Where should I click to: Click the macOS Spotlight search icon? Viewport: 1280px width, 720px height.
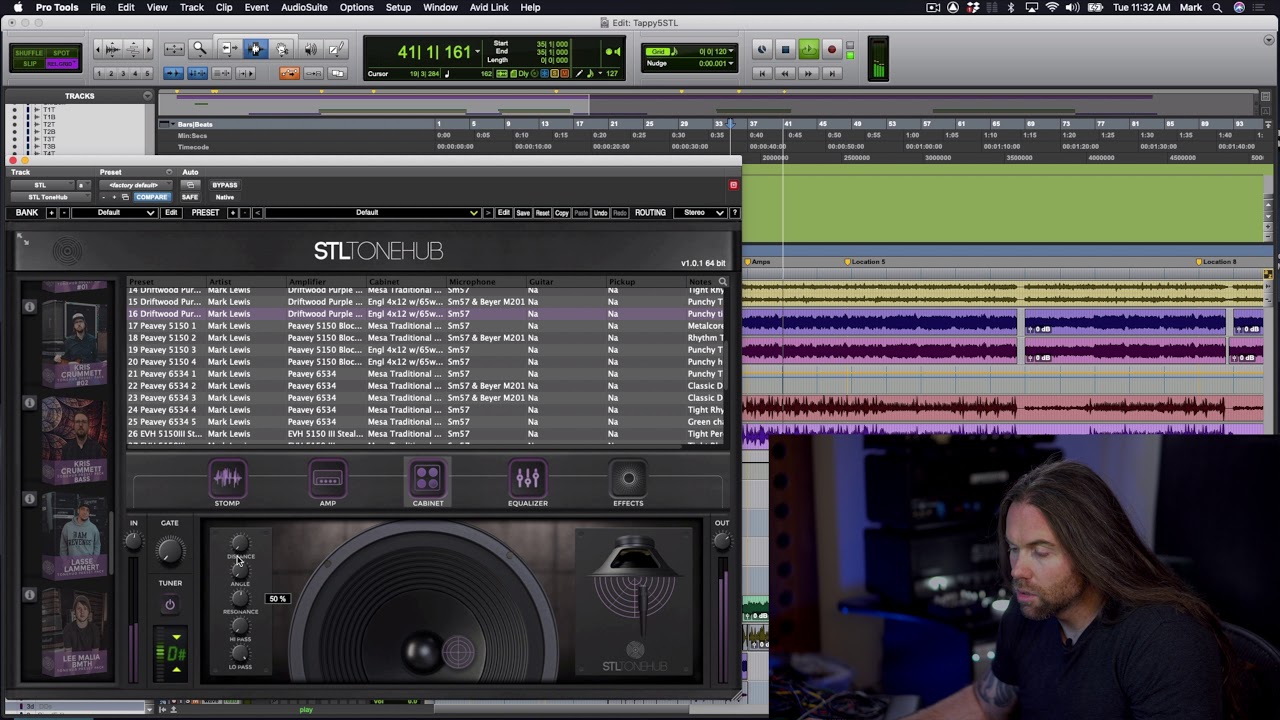click(1217, 7)
